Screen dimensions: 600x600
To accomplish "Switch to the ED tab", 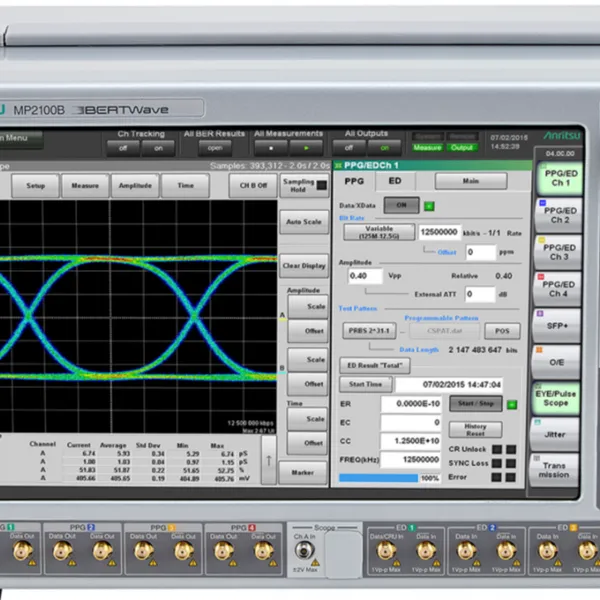I will coord(395,181).
